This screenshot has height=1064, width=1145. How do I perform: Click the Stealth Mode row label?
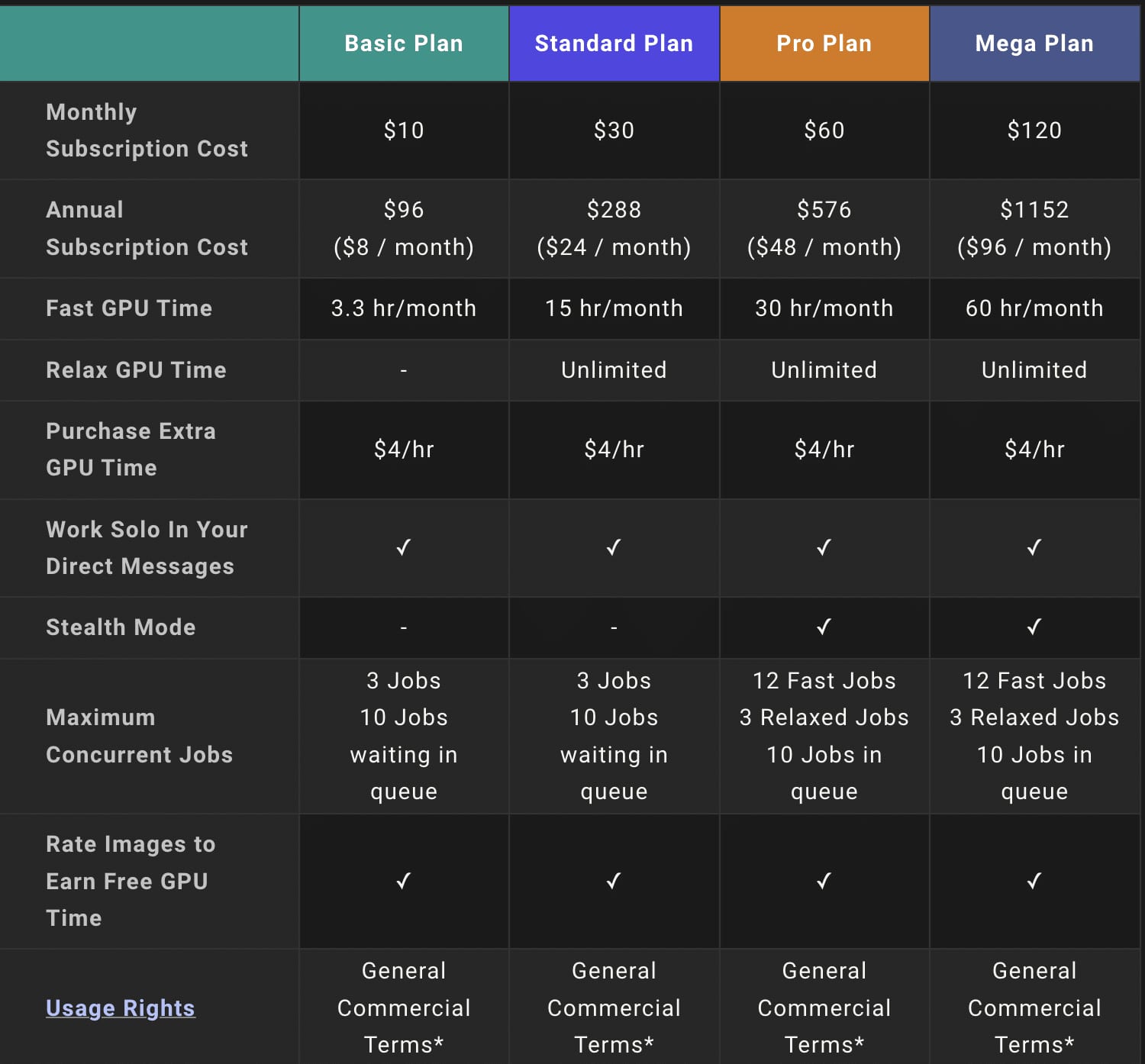[121, 627]
